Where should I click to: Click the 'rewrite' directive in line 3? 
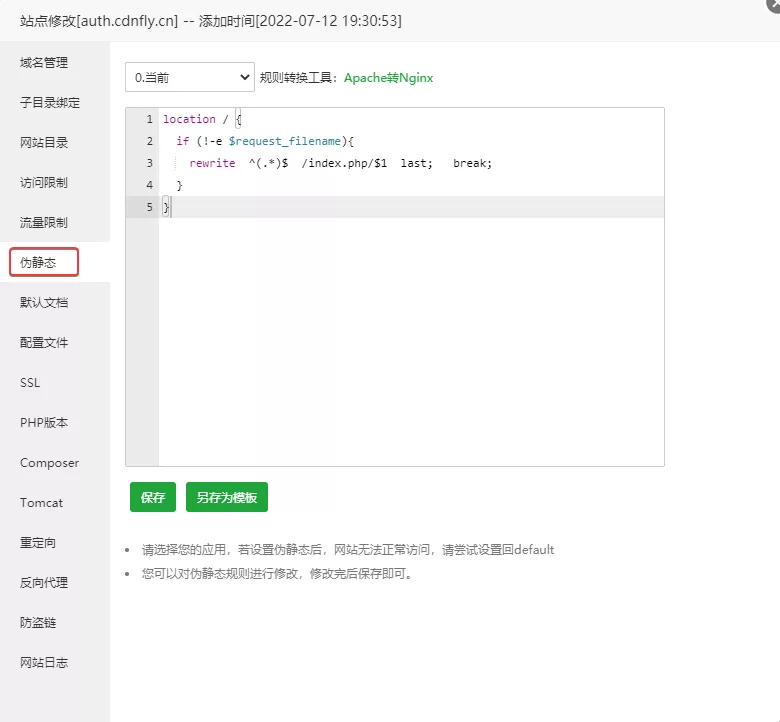(x=212, y=163)
